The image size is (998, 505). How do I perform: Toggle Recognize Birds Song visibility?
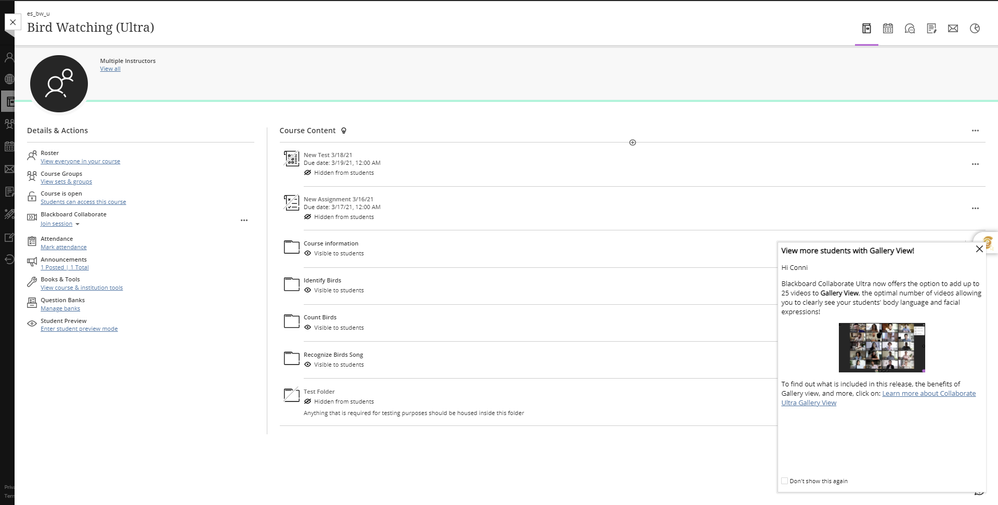pos(334,365)
